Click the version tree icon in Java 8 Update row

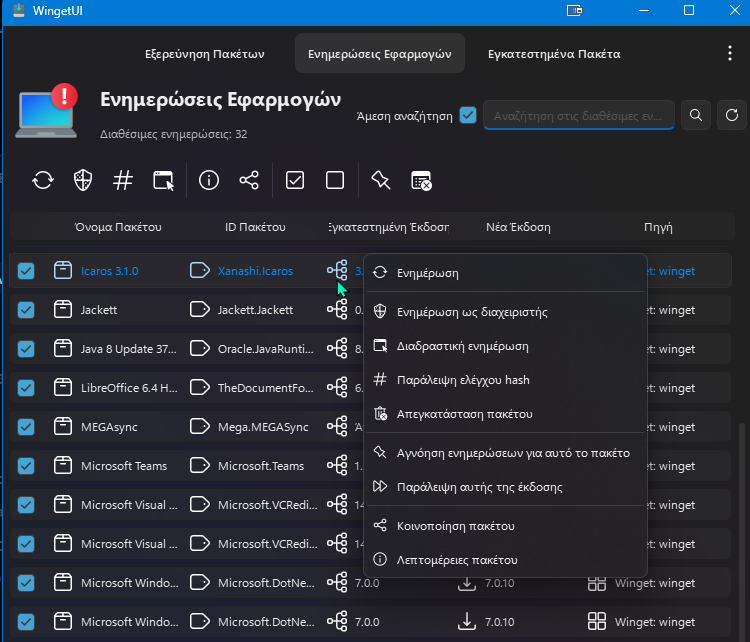(x=338, y=348)
